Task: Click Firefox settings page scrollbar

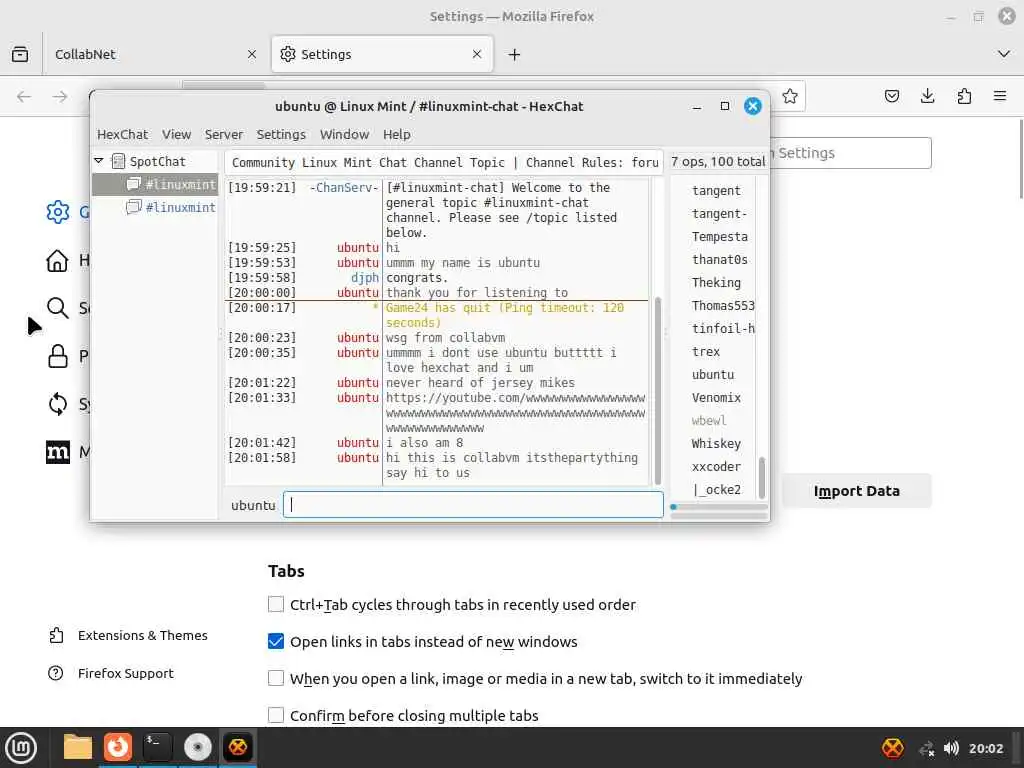Action: [x=1021, y=158]
